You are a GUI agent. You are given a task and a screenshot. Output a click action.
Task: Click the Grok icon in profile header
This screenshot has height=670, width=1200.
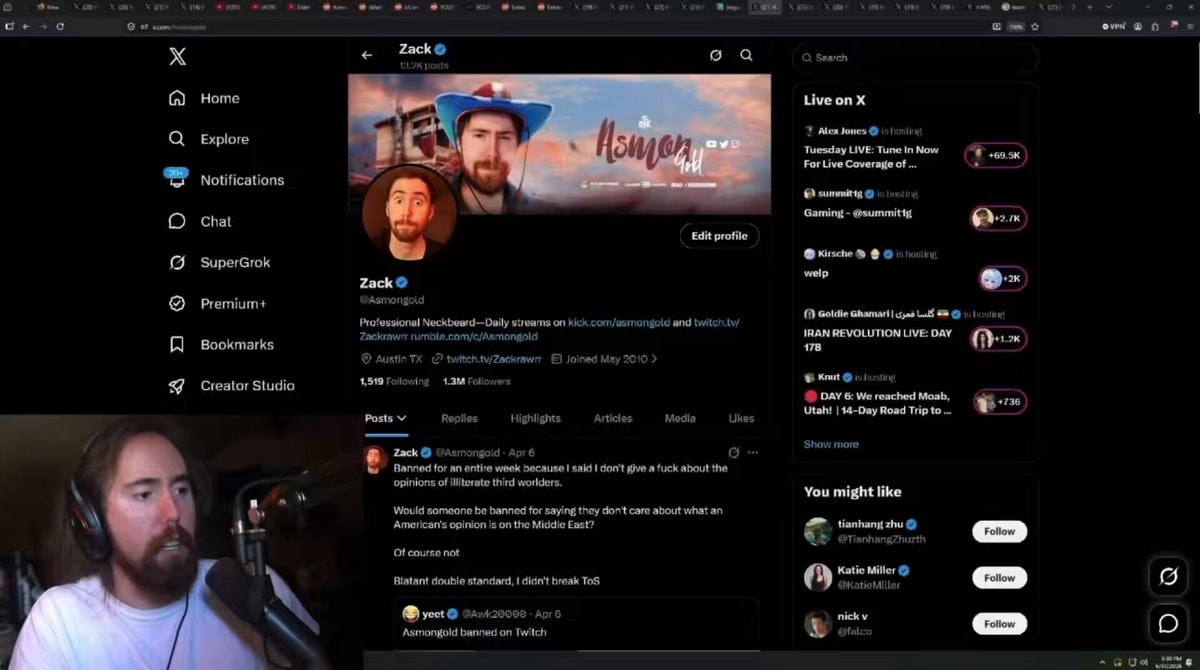tap(715, 55)
